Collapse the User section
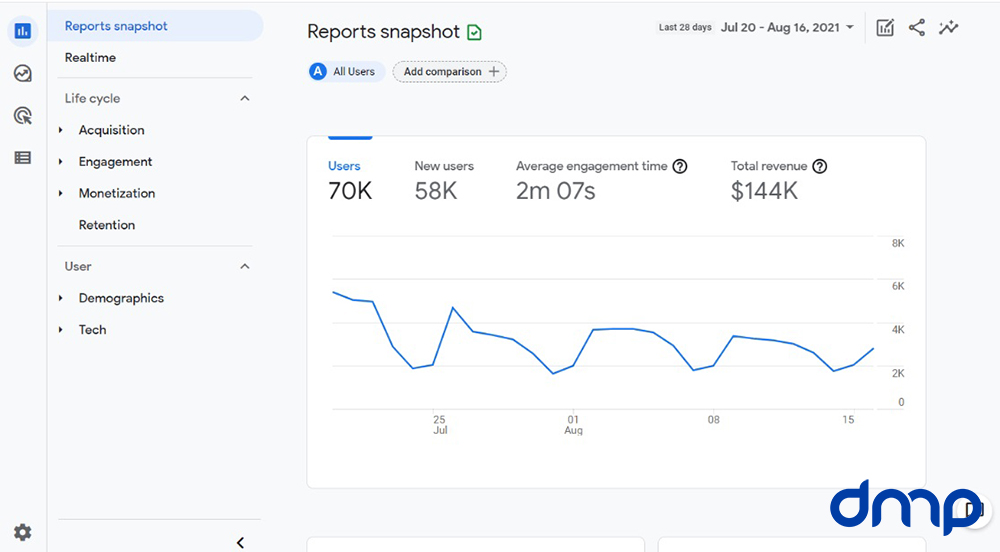The image size is (1000, 552). pyautogui.click(x=245, y=267)
